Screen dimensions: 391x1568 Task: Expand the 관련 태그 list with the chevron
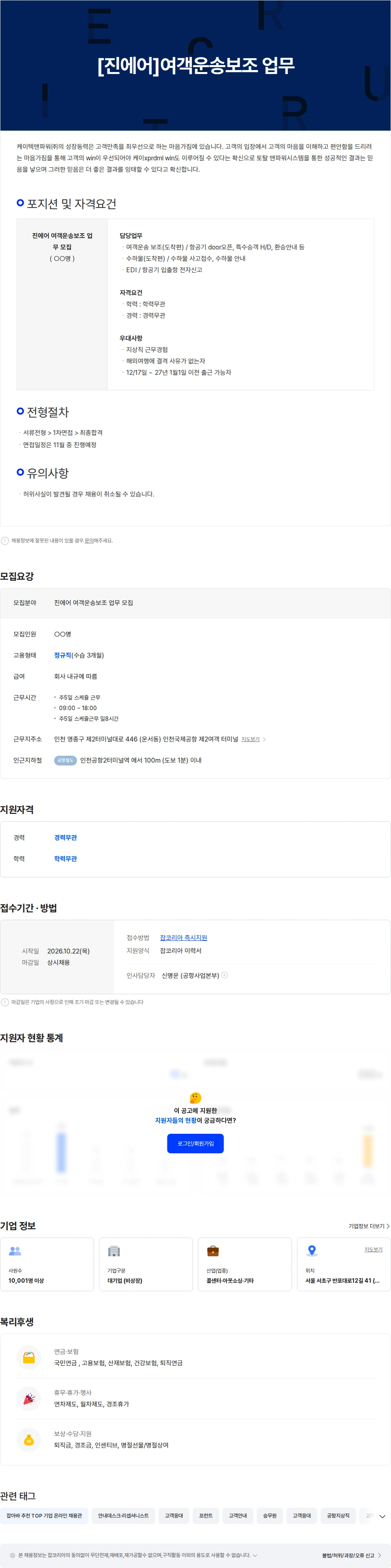point(382,1516)
